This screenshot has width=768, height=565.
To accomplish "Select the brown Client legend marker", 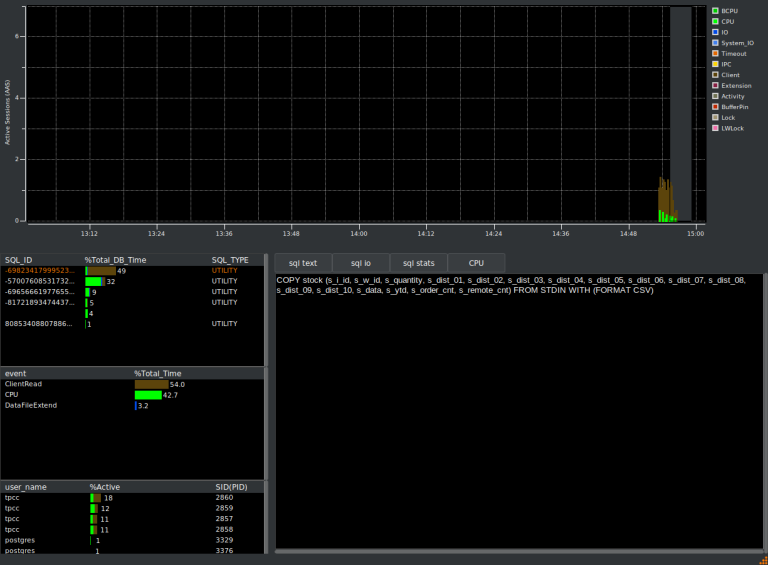I will (715, 75).
